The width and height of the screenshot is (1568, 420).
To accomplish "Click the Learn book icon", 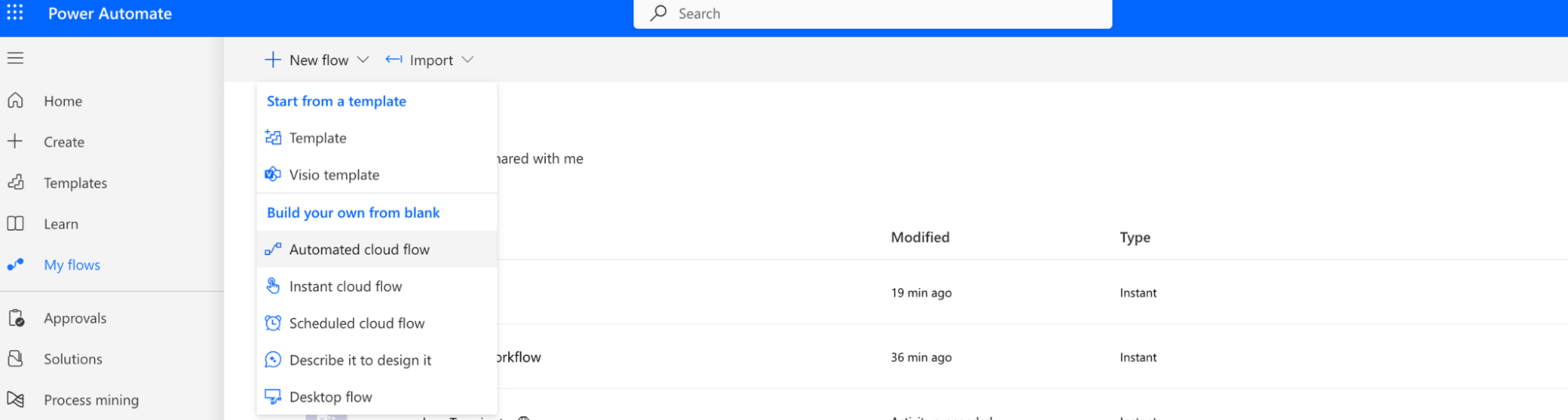I will [16, 223].
